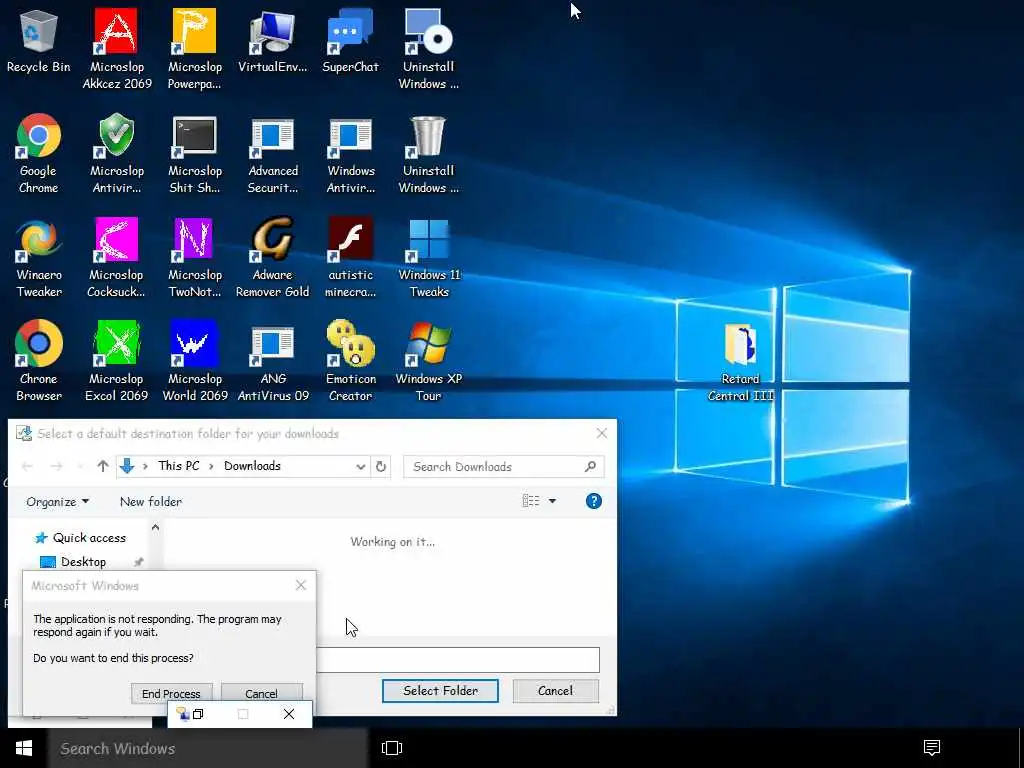Select Adware Remover Gold icon
Image resolution: width=1024 pixels, height=768 pixels.
272,257
